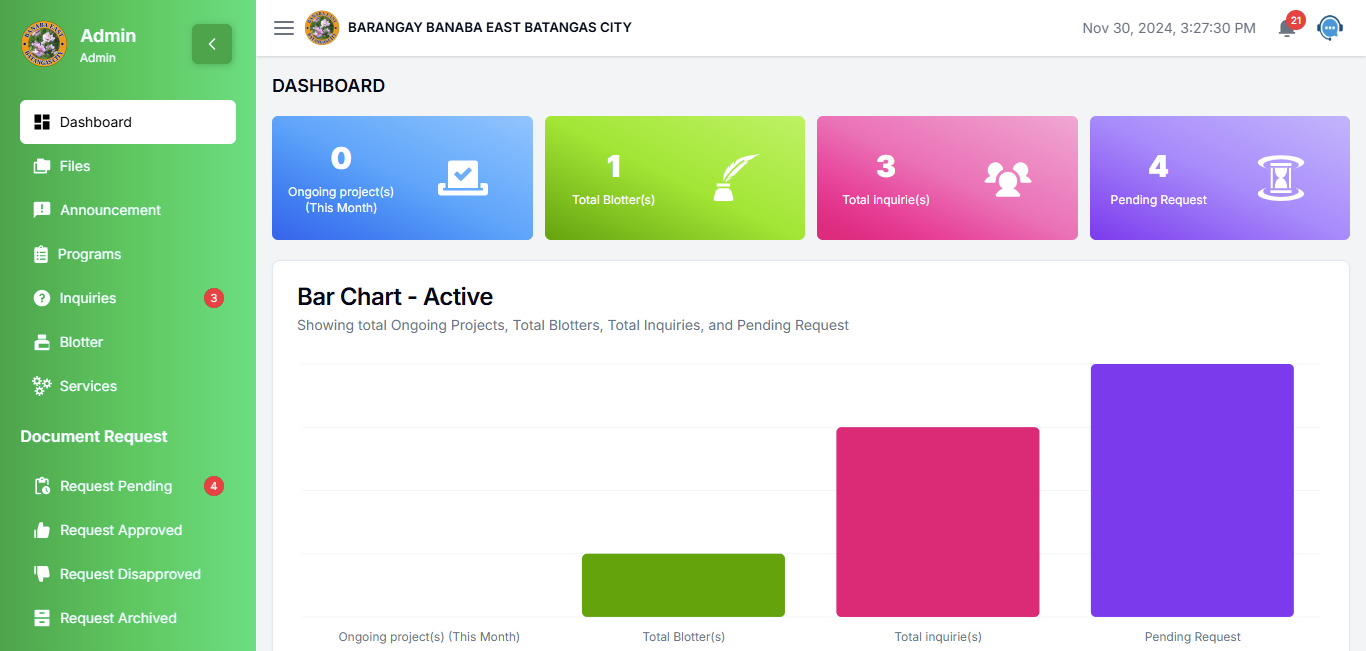The width and height of the screenshot is (1366, 651).
Task: Click the Total Blotter(s) green bar in chart
Action: tap(683, 585)
